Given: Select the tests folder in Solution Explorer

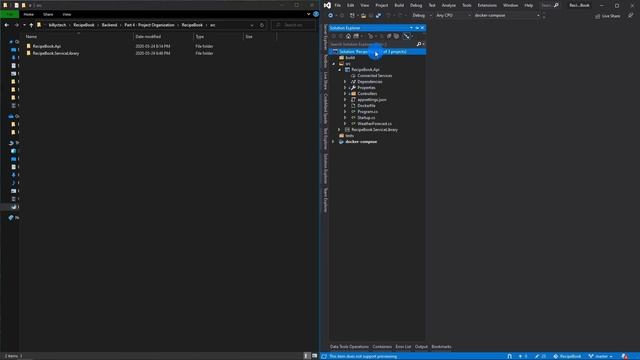Looking at the screenshot, I should coord(349,136).
